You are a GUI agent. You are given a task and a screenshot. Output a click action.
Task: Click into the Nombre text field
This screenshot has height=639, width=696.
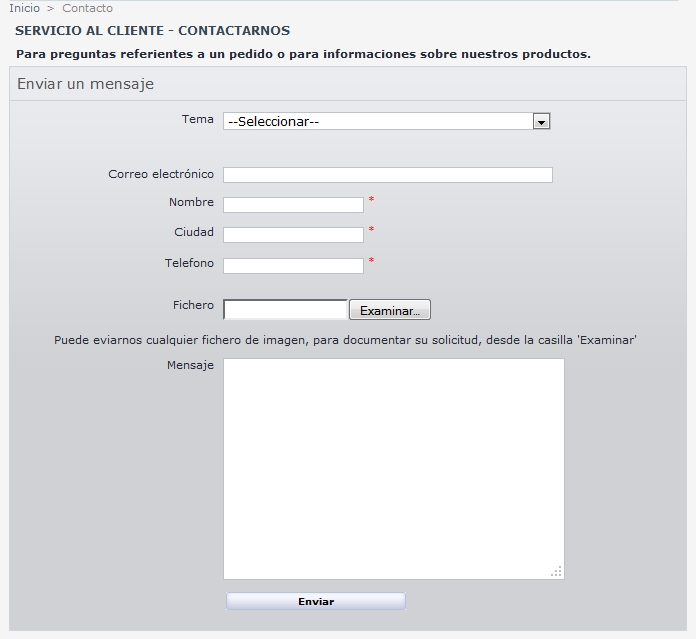(x=293, y=205)
